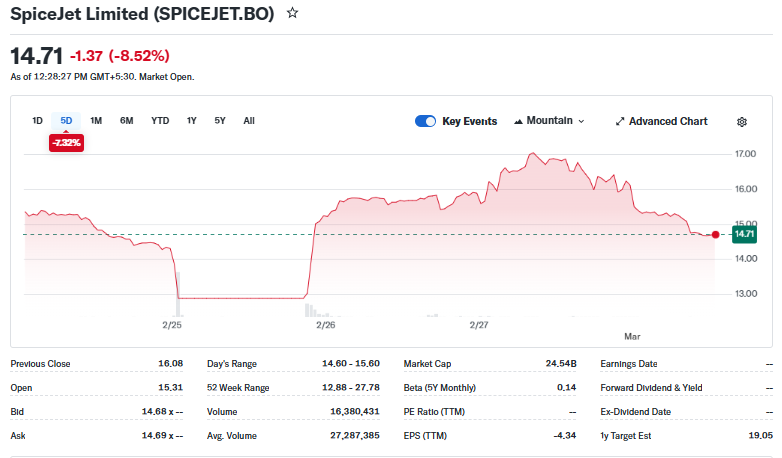
Task: Click the Earnings Date label
Action: point(628,364)
